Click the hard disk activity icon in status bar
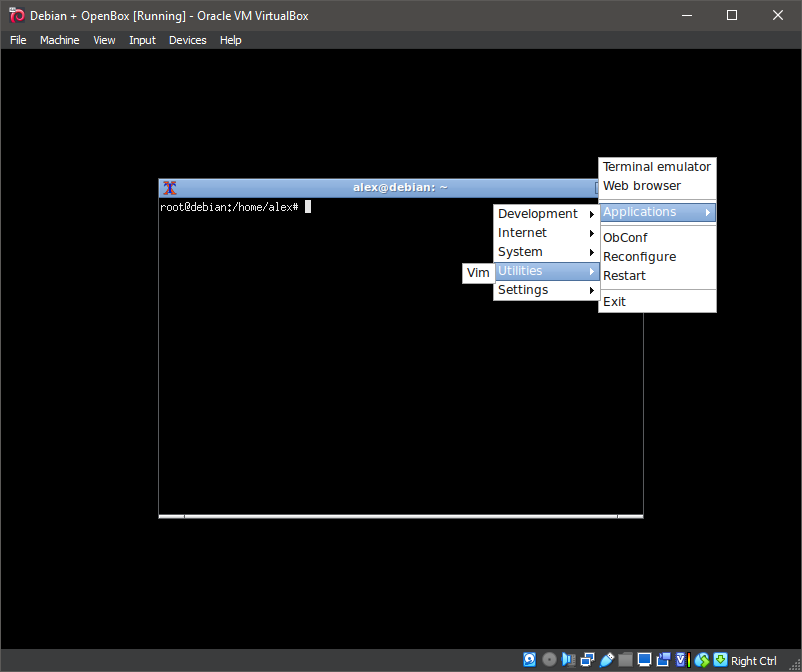This screenshot has width=802, height=672. pos(530,660)
